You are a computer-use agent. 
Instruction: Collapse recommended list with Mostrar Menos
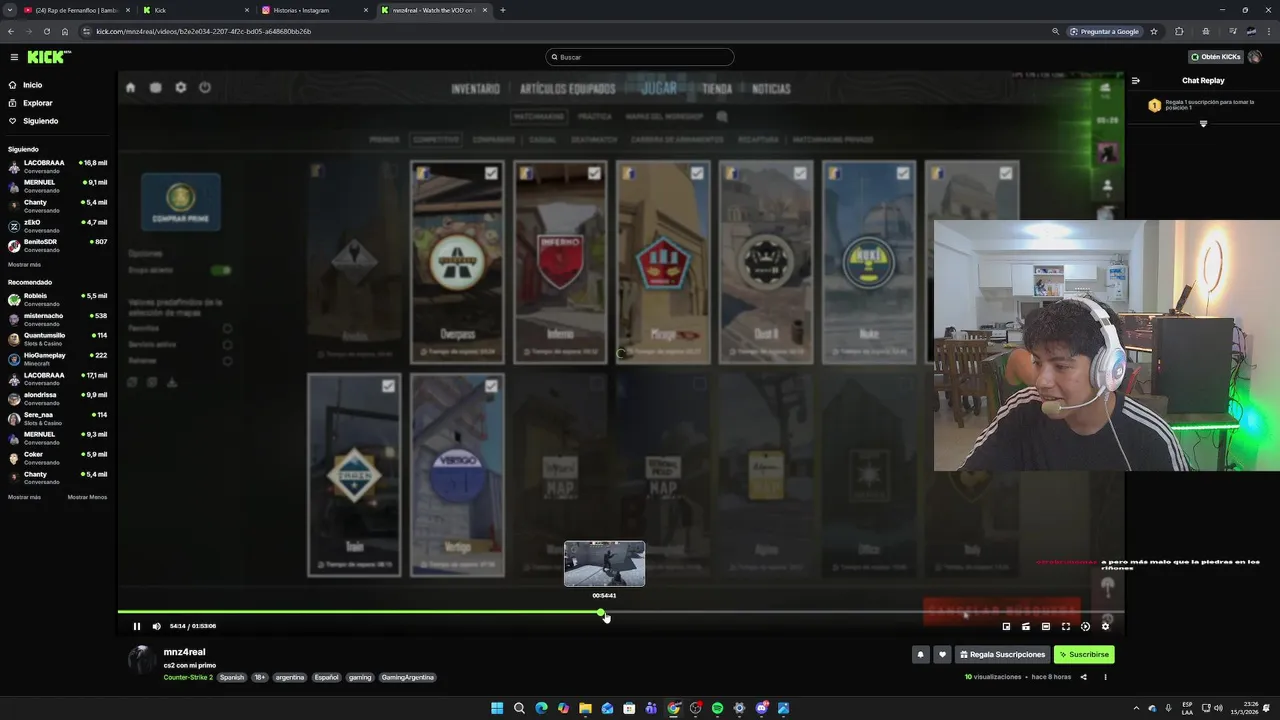tap(87, 497)
